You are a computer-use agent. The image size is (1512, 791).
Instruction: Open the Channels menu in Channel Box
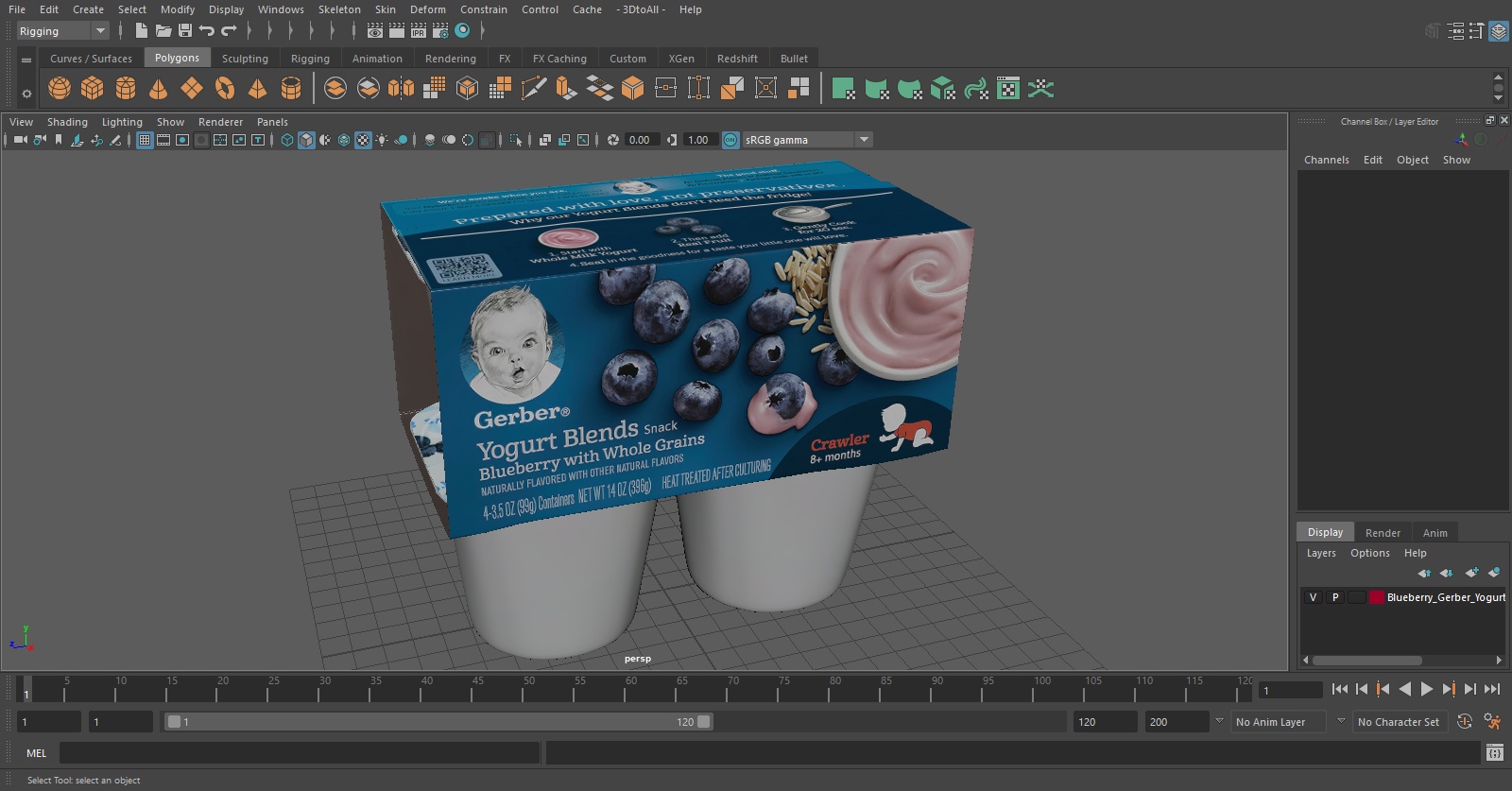pos(1327,160)
